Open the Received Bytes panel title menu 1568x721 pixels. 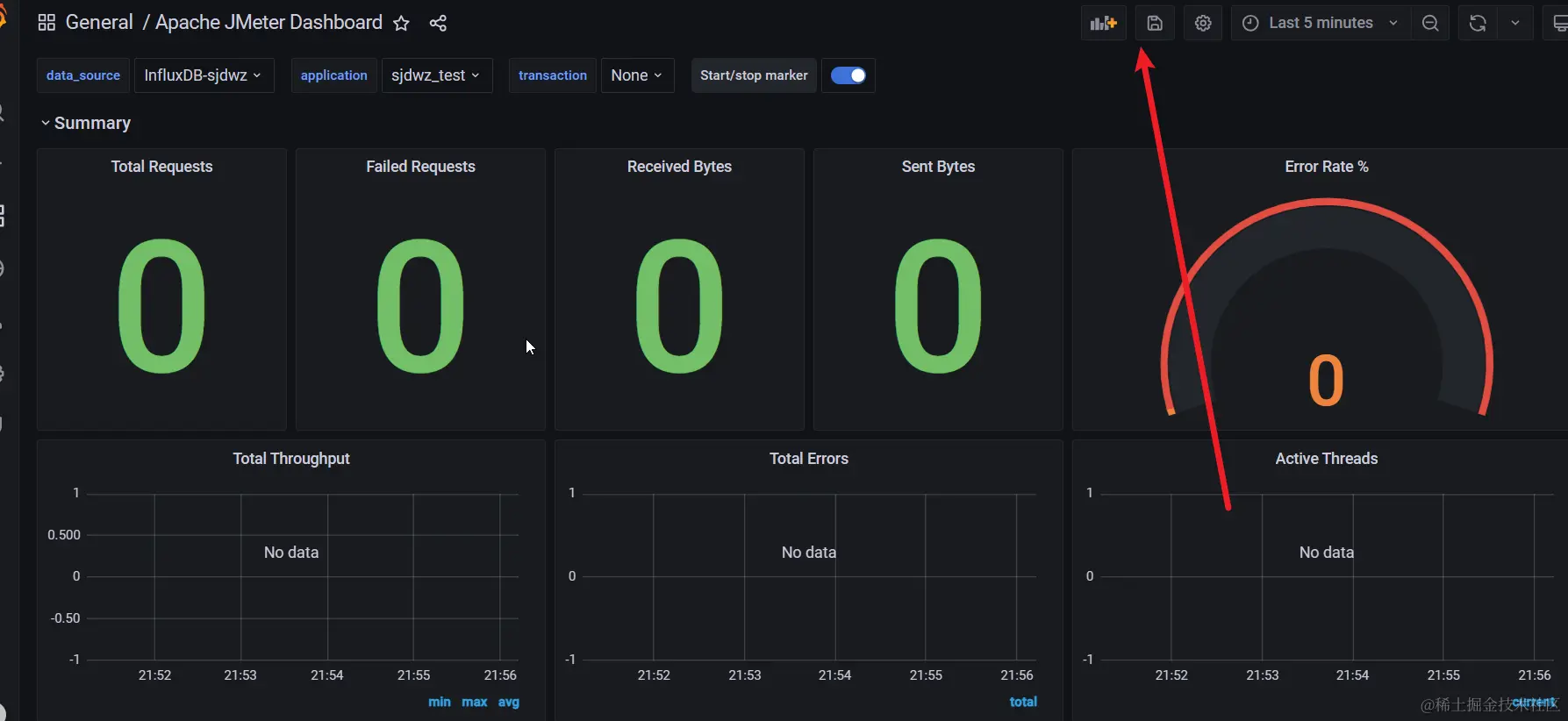click(679, 167)
